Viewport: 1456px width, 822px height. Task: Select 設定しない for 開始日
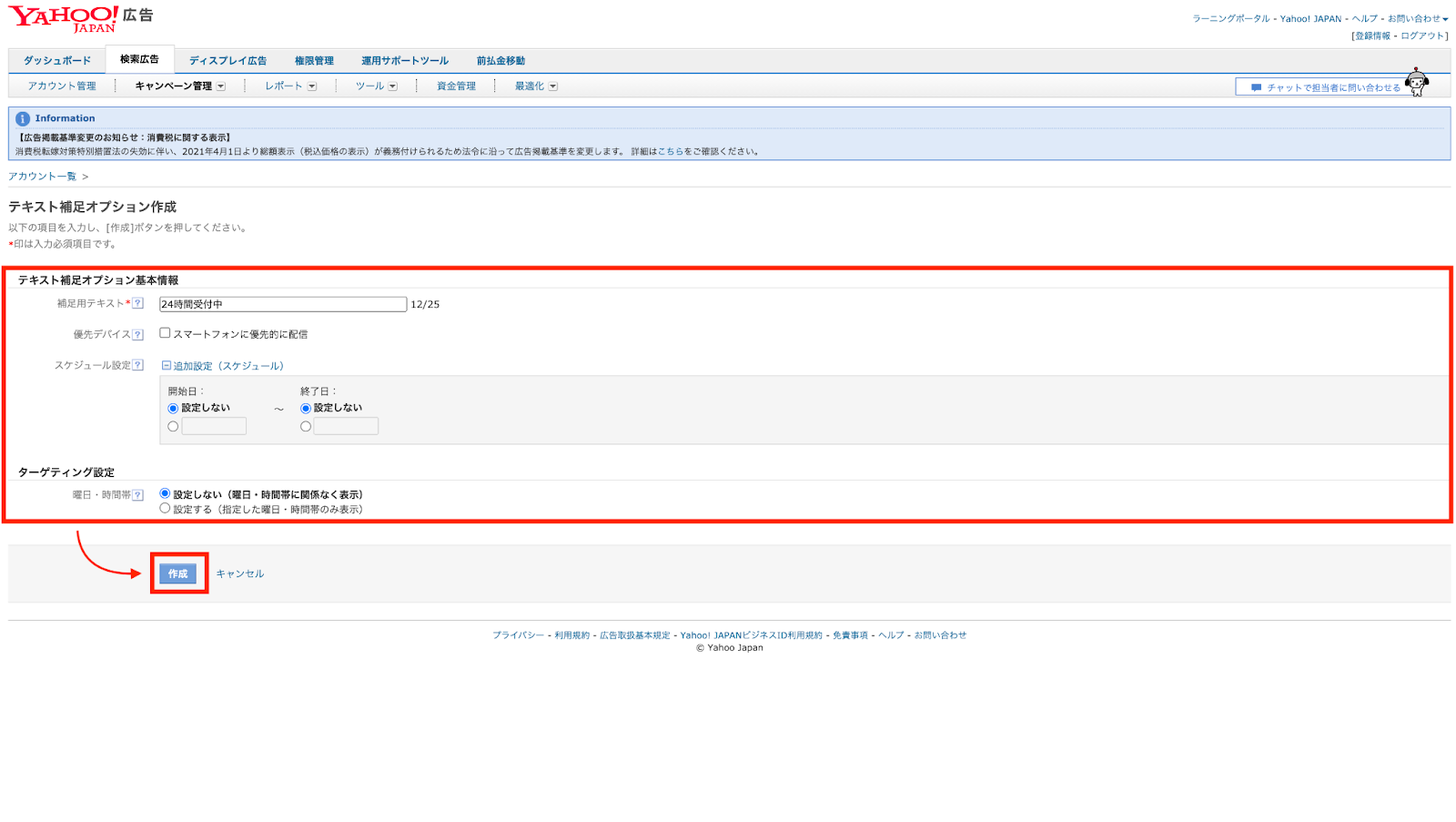click(173, 409)
